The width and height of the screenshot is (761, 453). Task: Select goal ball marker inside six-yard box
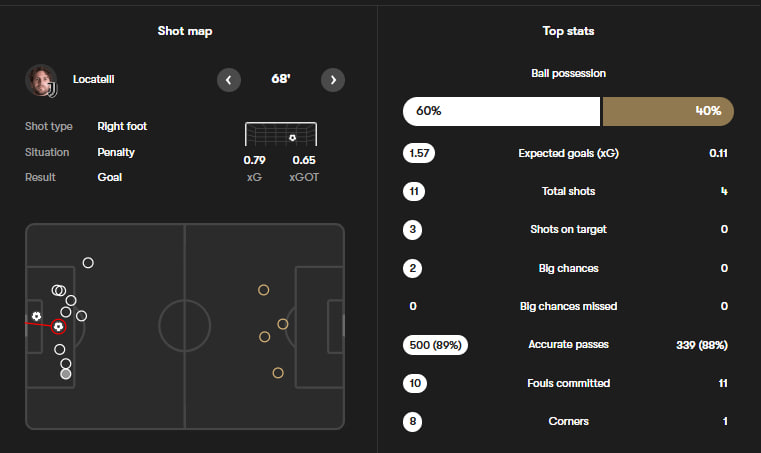37,316
